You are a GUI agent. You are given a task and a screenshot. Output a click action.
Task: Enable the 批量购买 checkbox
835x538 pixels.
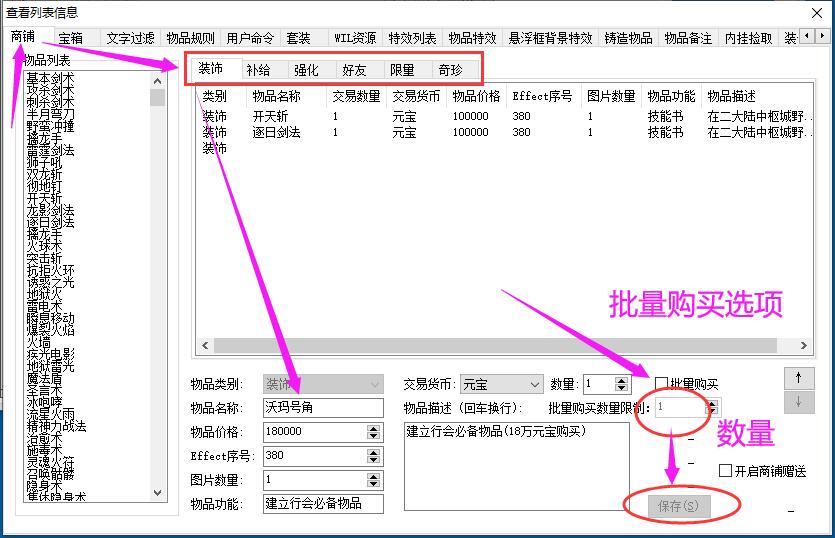pos(661,384)
